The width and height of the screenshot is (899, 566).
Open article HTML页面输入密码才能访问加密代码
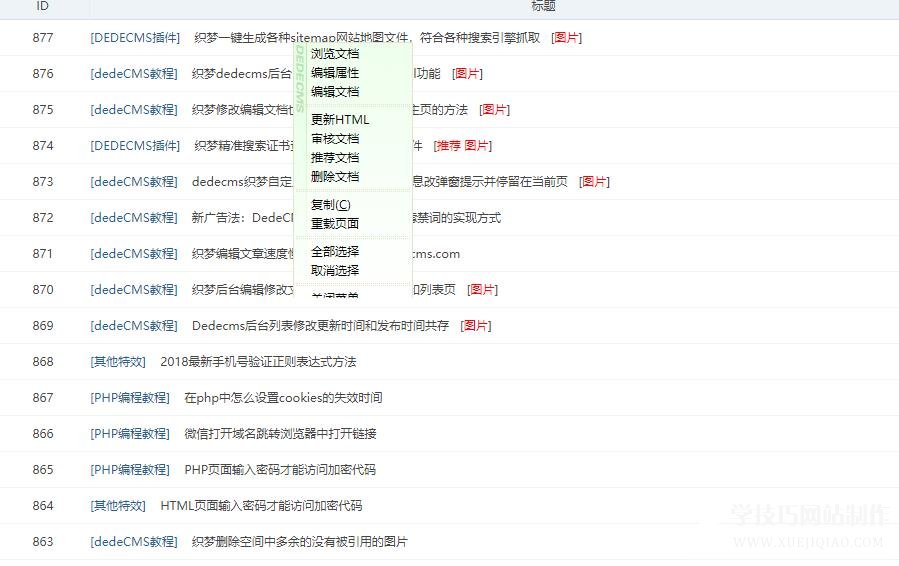tap(261, 506)
